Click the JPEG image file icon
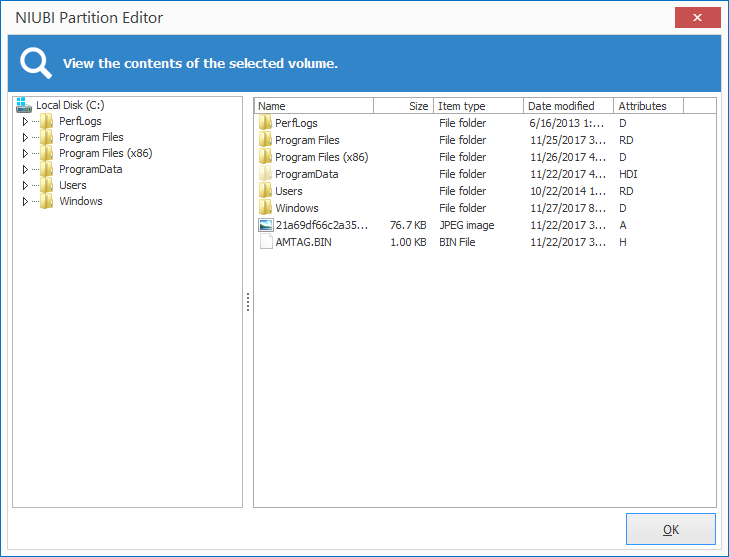The image size is (729, 557). 266,225
